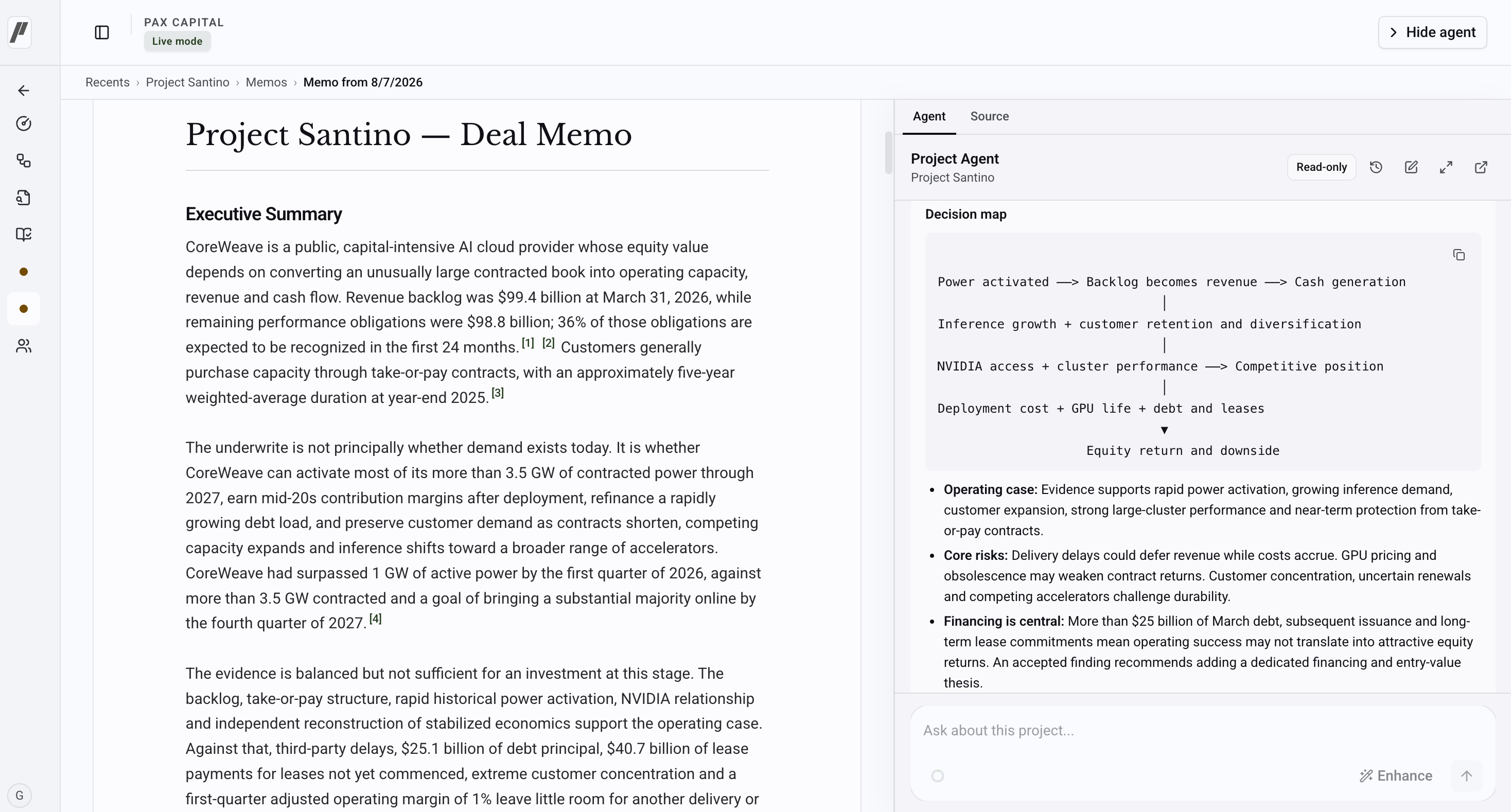Toggle the sidebar panel icon
The image size is (1511, 812).
(102, 32)
